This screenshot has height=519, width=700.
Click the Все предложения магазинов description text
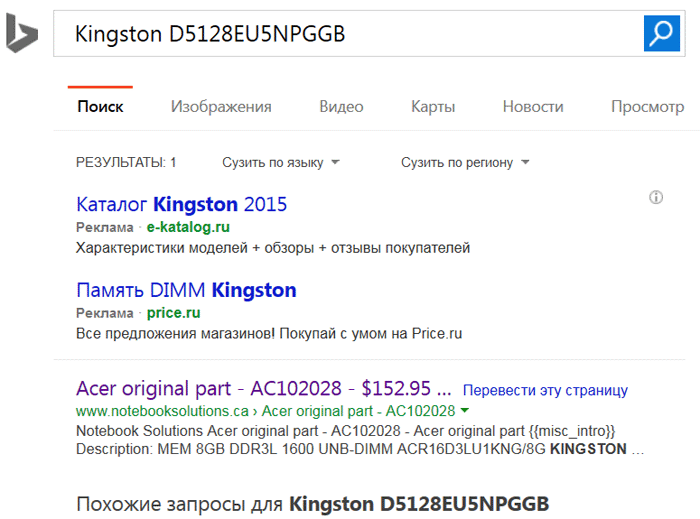[x=269, y=333]
